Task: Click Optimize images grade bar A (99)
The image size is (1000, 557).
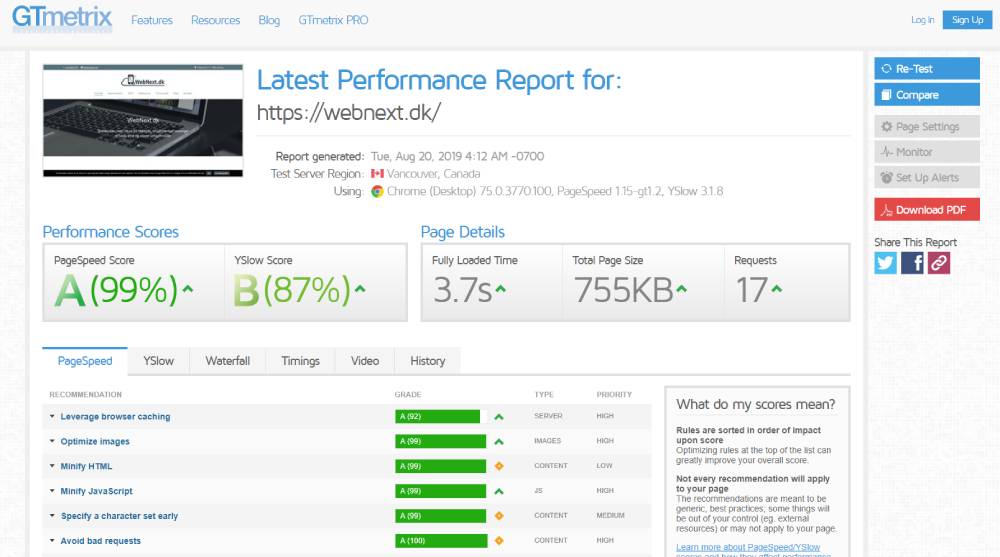Action: pos(441,442)
